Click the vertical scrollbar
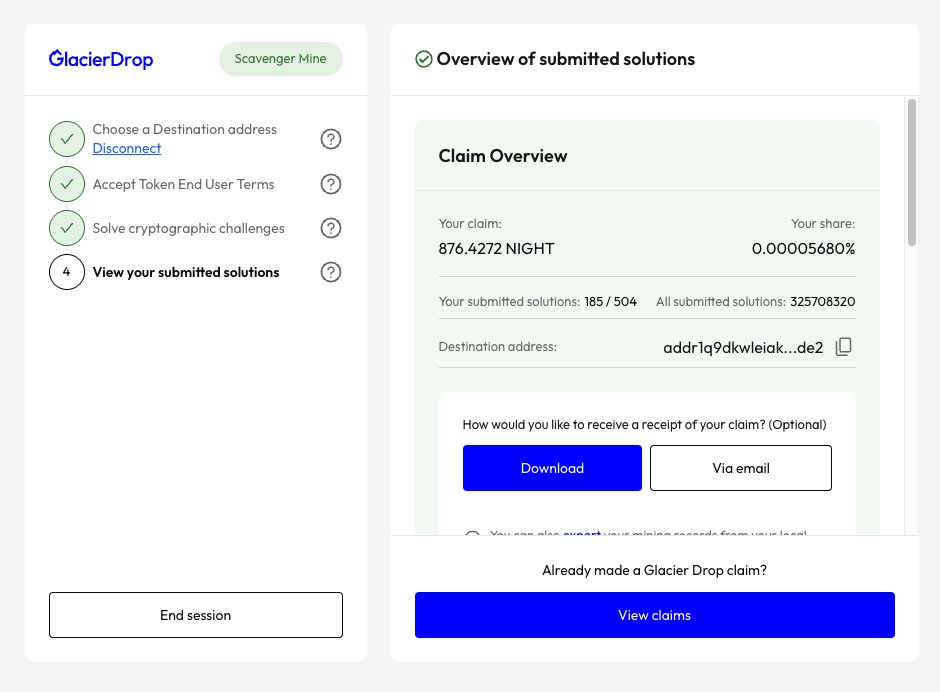The width and height of the screenshot is (940, 692). 911,170
